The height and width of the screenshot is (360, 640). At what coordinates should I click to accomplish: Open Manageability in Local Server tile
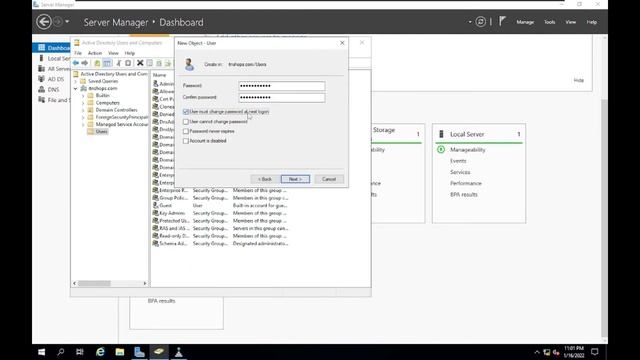click(x=467, y=150)
